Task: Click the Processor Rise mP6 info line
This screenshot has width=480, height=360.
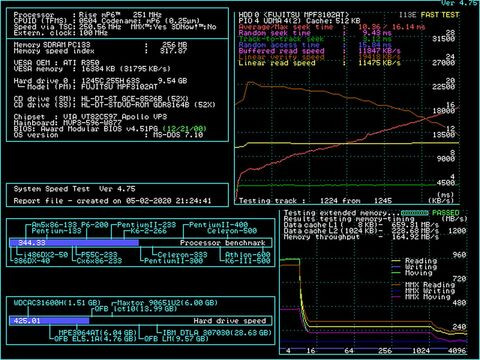Action: click(x=88, y=15)
